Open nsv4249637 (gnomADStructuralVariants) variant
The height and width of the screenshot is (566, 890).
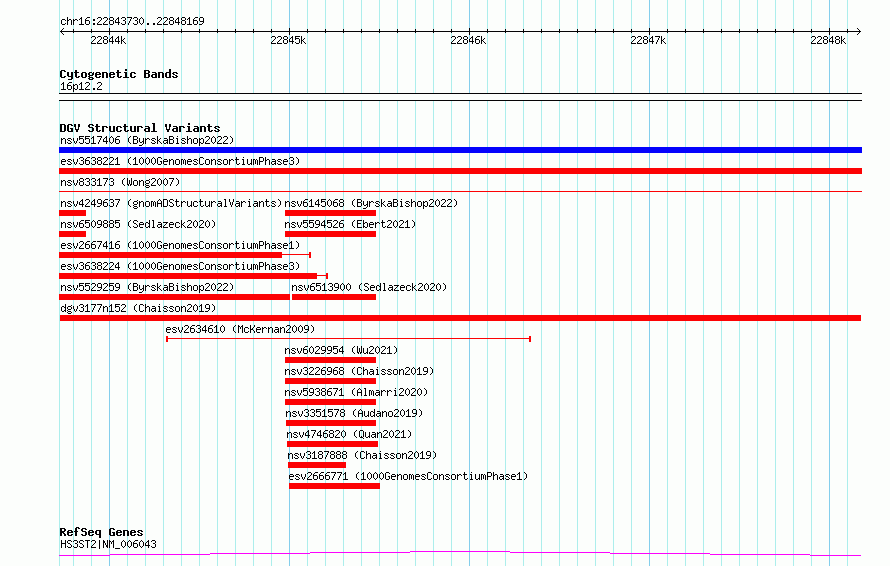[171, 203]
